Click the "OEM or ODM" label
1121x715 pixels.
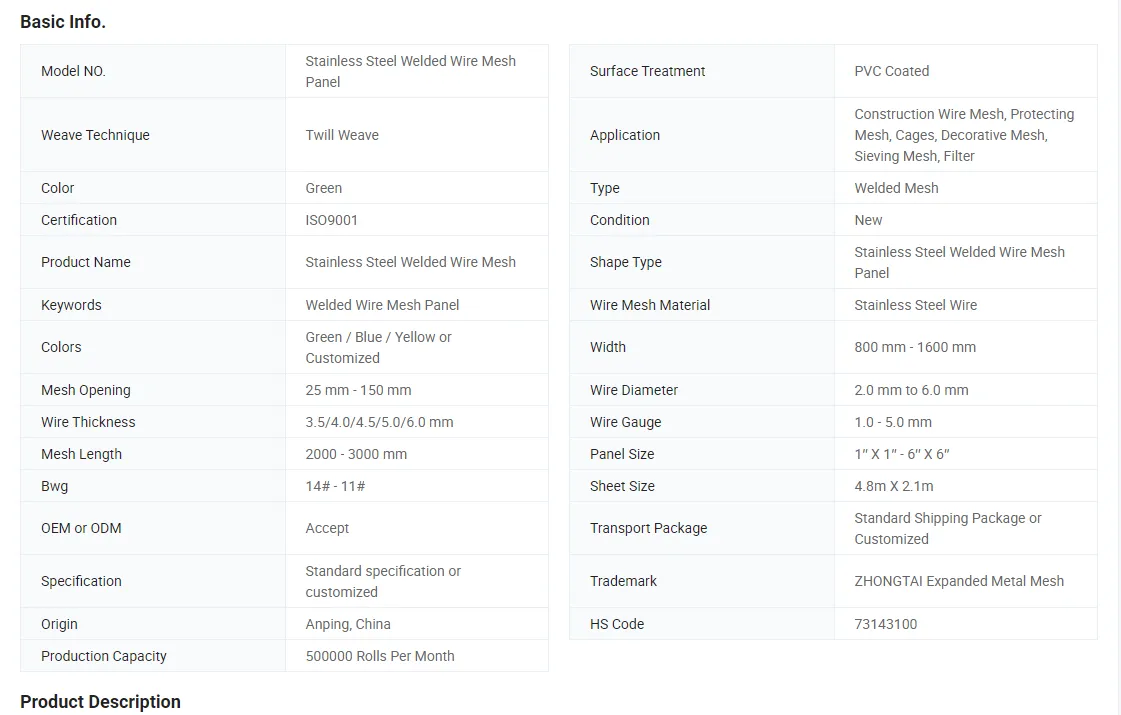click(81, 528)
